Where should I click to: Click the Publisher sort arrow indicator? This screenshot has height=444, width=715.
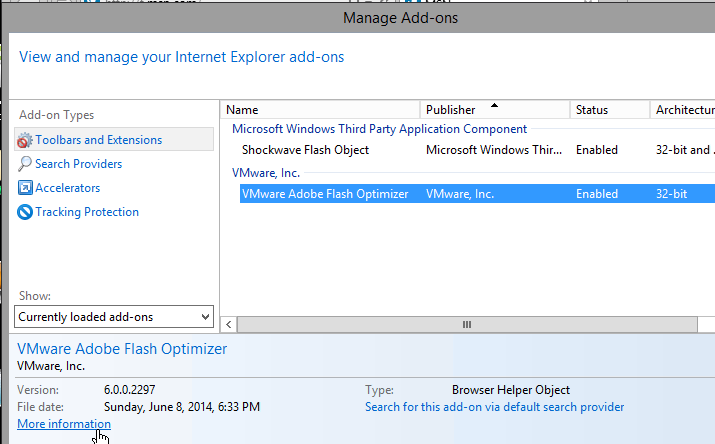[x=494, y=105]
